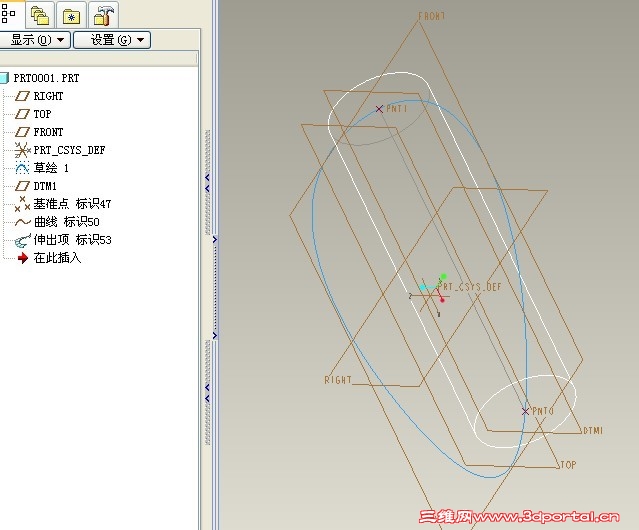Image resolution: width=639 pixels, height=530 pixels.
Task: Click the PRT0001.PRT part icon
Action: point(4,78)
